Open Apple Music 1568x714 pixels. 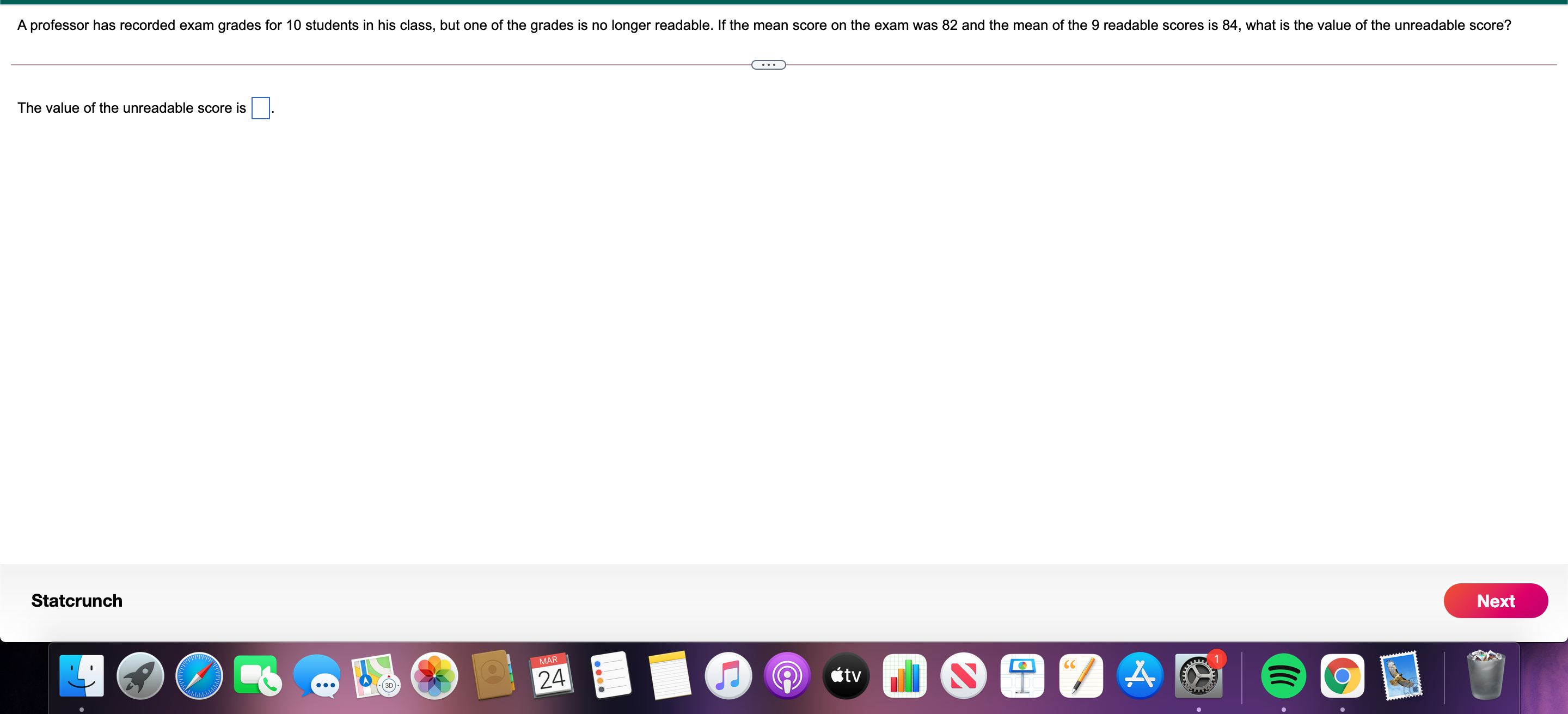point(728,676)
